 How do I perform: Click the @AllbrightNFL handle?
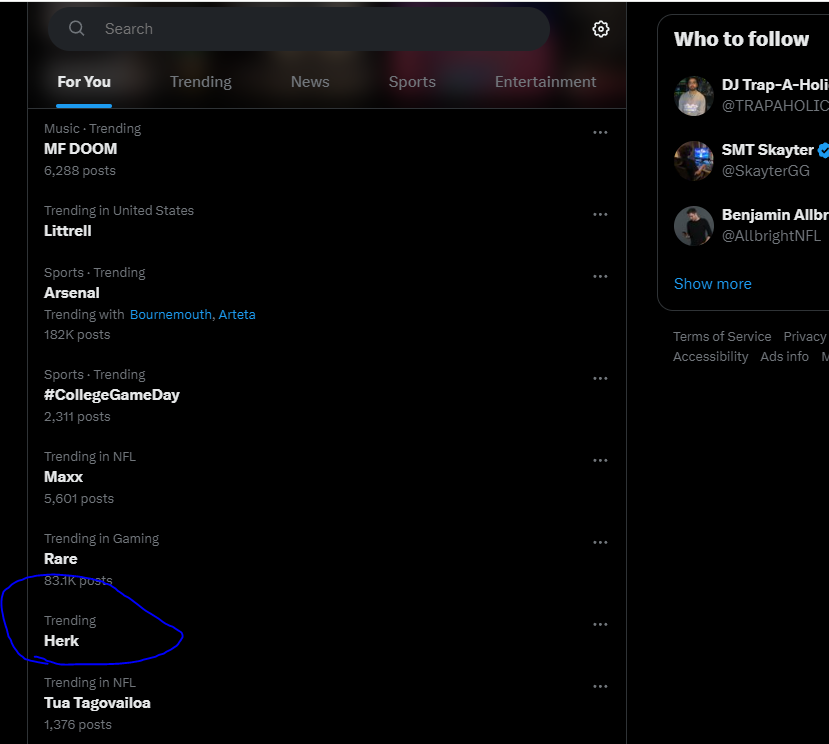point(771,236)
